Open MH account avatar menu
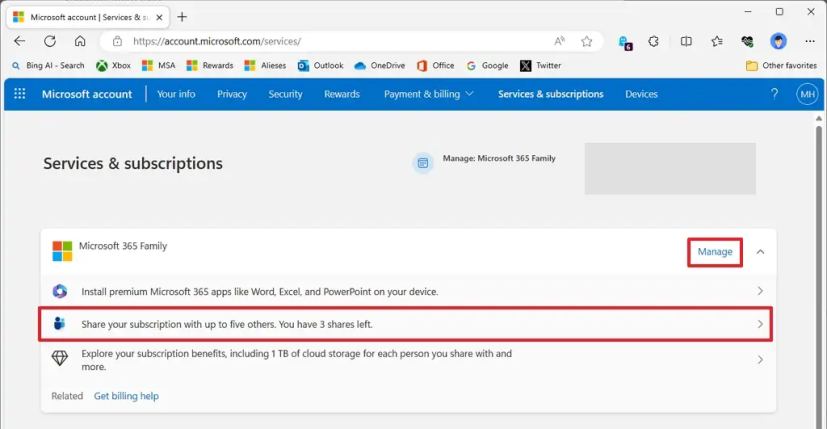827x429 pixels. click(807, 94)
